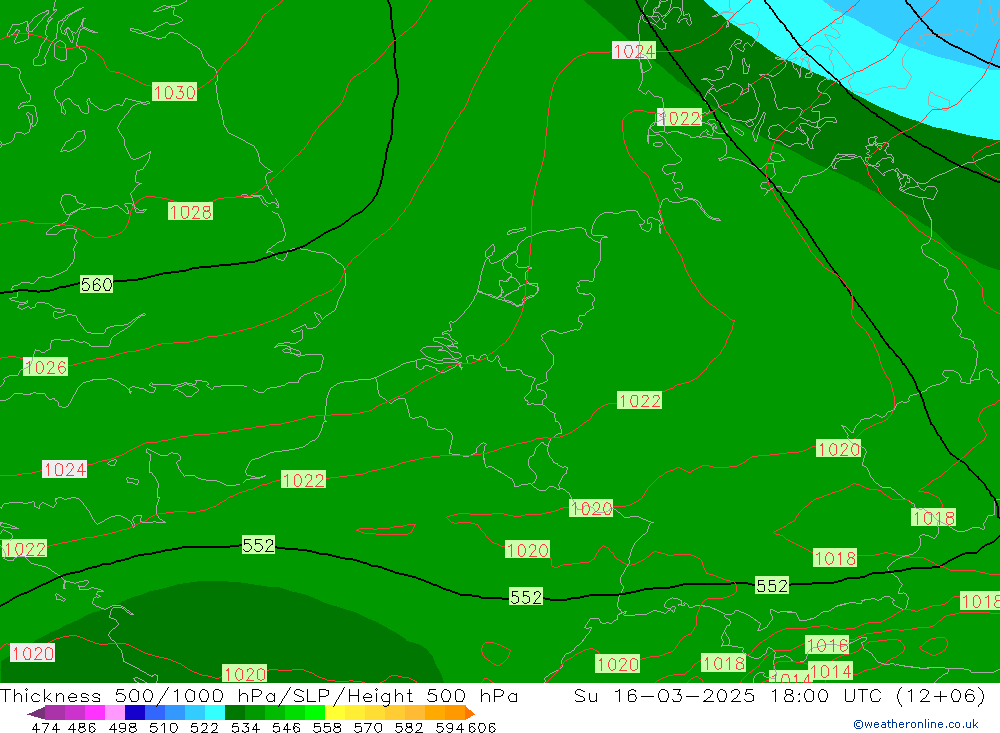Click the 1022 label below 1024 near Denmark
1000x733 pixels.
(x=679, y=118)
